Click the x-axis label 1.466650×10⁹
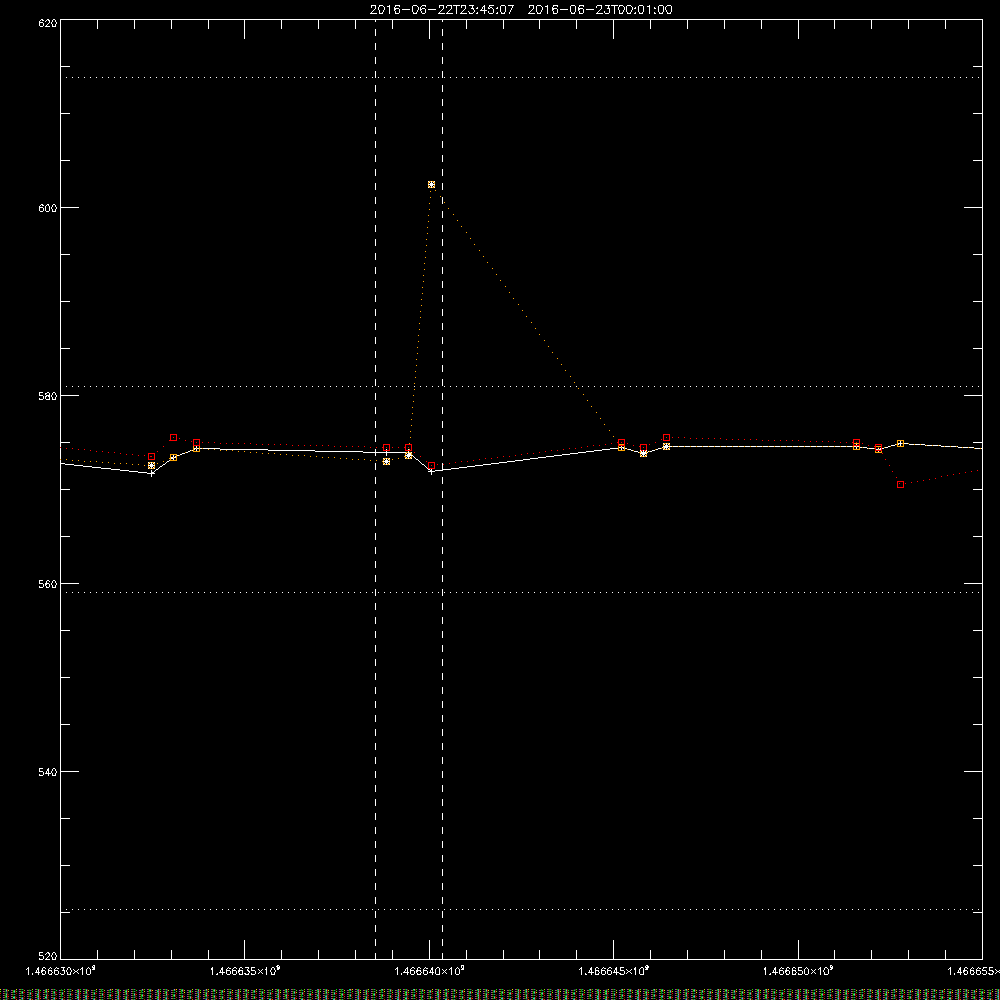Image resolution: width=1000 pixels, height=1000 pixels. (x=798, y=971)
